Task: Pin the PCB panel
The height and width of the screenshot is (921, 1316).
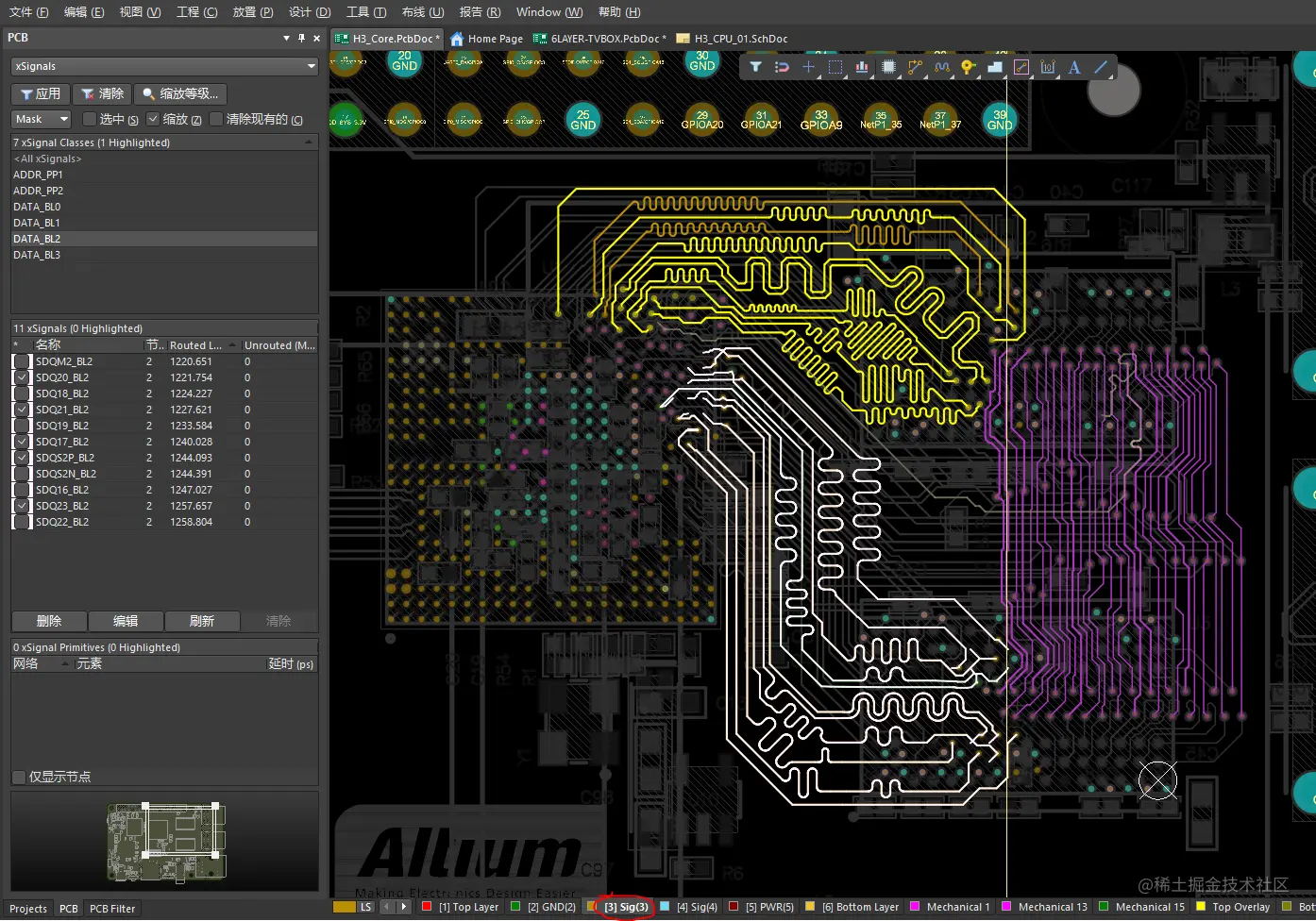Action: tap(301, 38)
